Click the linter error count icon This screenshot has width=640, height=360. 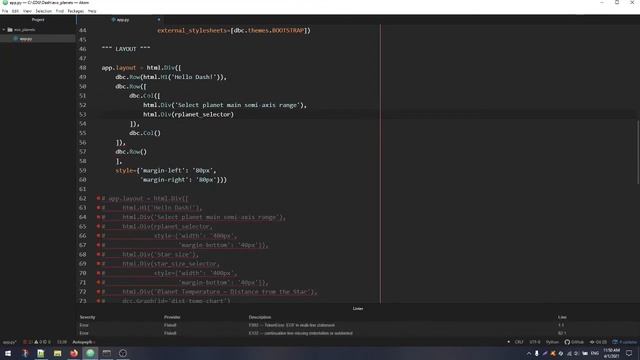click(x=27, y=342)
